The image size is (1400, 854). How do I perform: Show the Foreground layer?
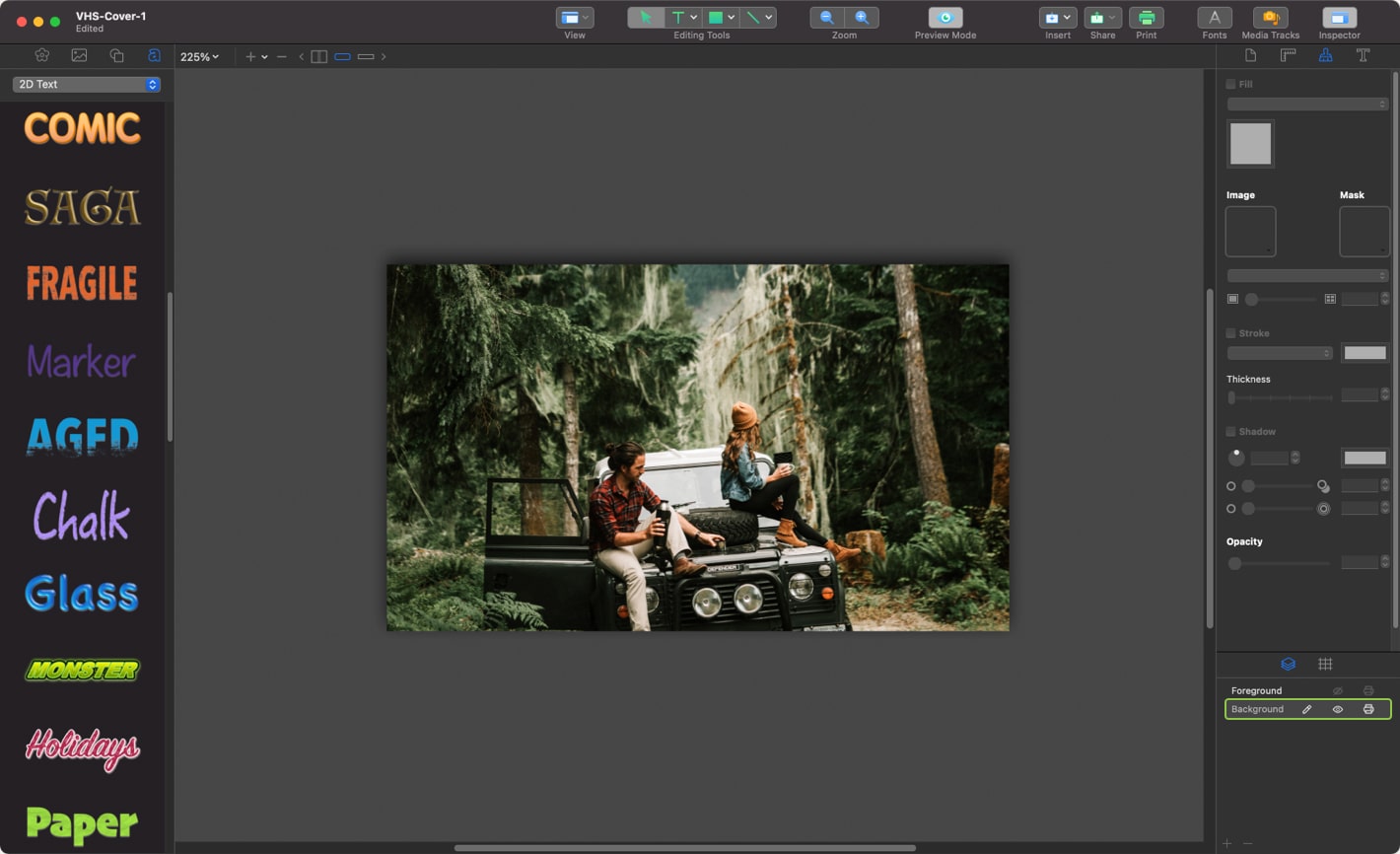(1338, 690)
